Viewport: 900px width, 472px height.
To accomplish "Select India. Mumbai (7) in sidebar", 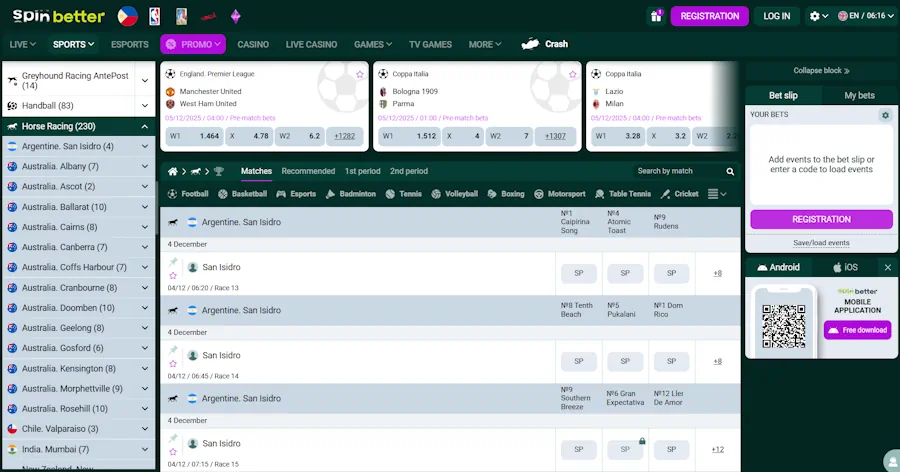I will click(79, 449).
